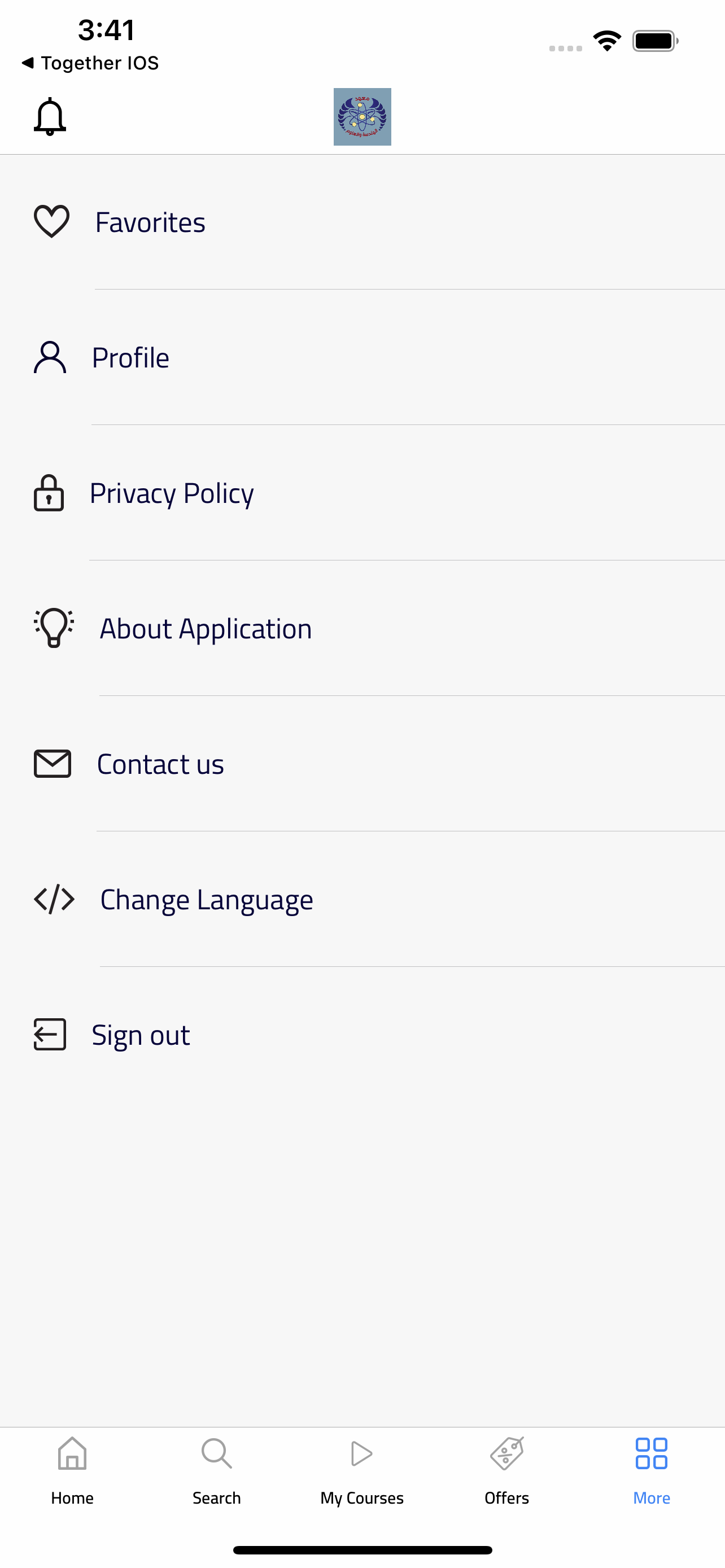Image resolution: width=725 pixels, height=1568 pixels.
Task: Tap the code brackets icon for language
Action: click(54, 899)
